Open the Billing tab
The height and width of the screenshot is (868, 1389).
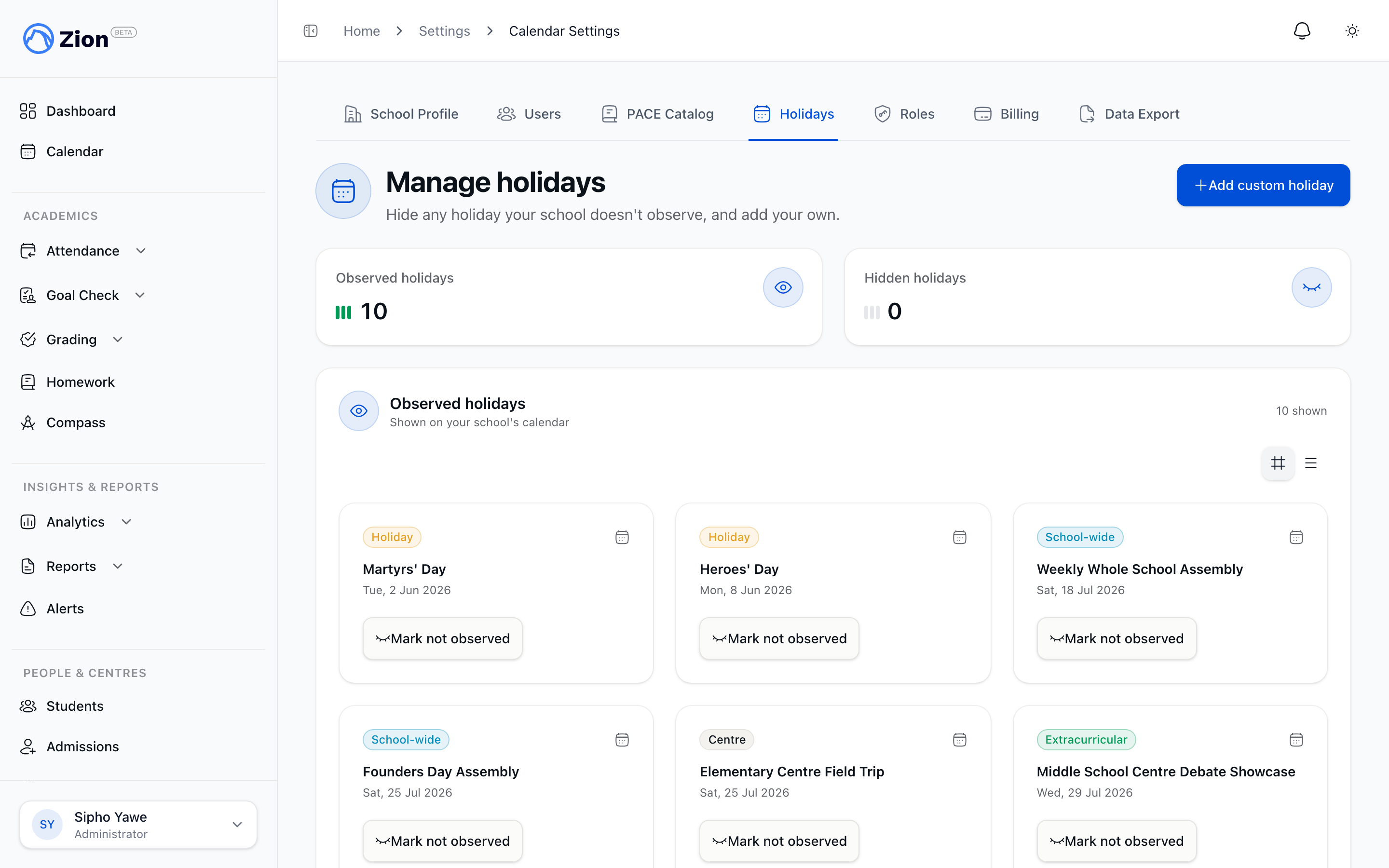pyautogui.click(x=1007, y=114)
